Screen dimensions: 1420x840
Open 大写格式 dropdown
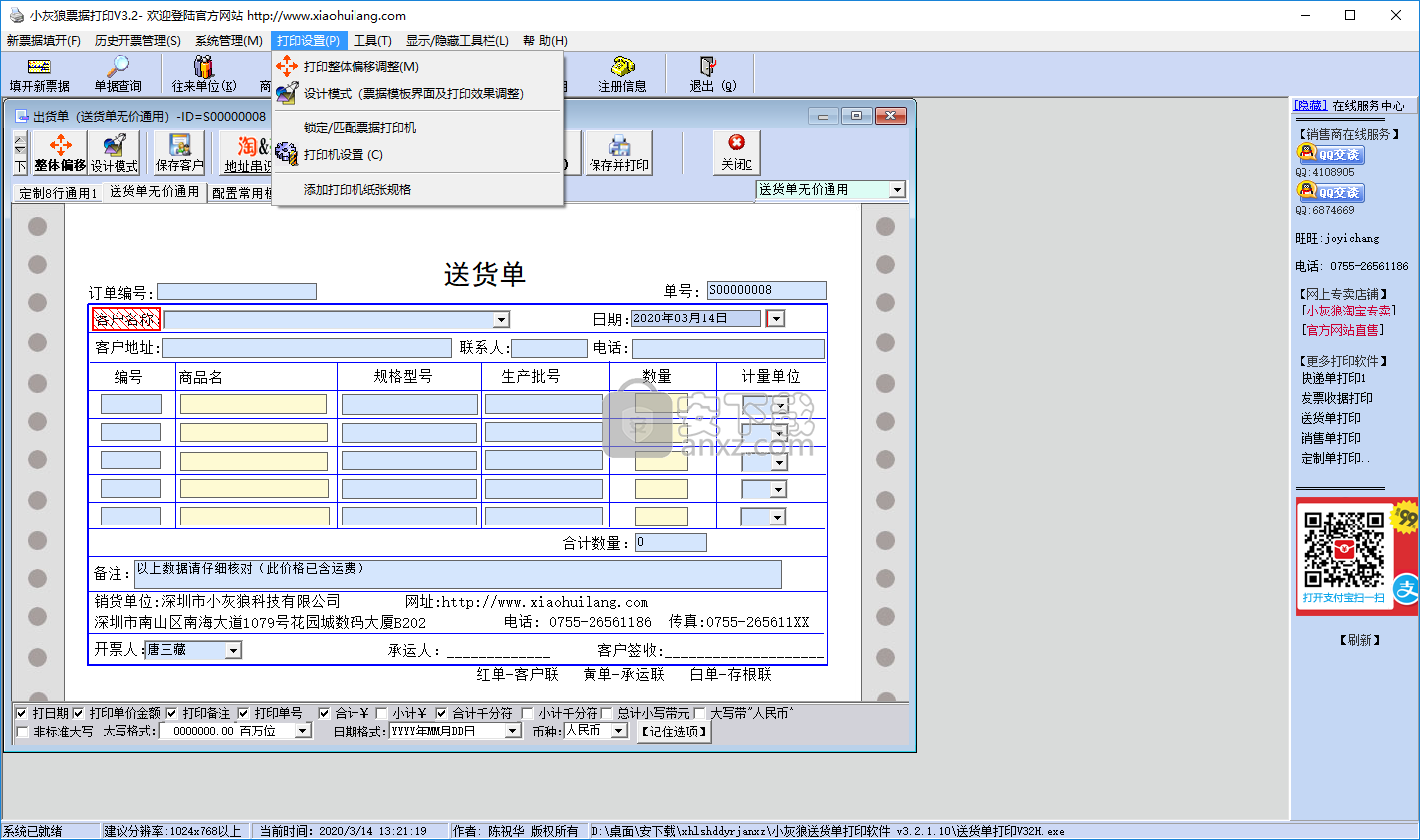[x=303, y=732]
